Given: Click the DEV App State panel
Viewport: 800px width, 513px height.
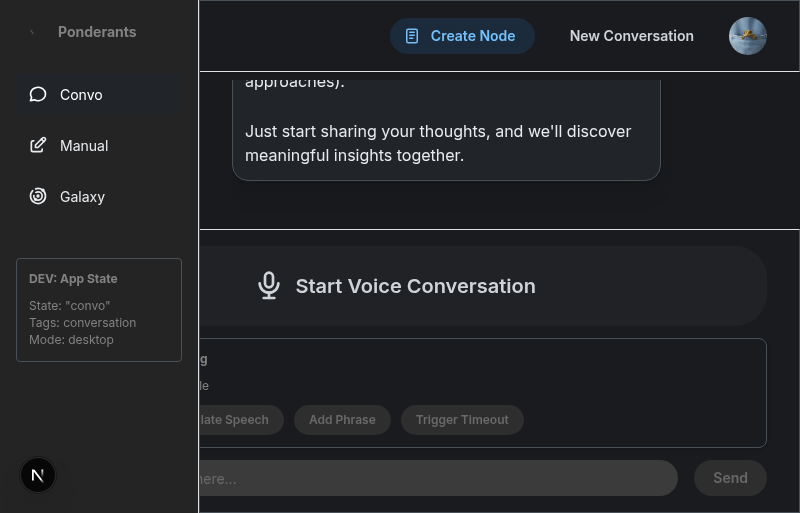Looking at the screenshot, I should point(99,309).
